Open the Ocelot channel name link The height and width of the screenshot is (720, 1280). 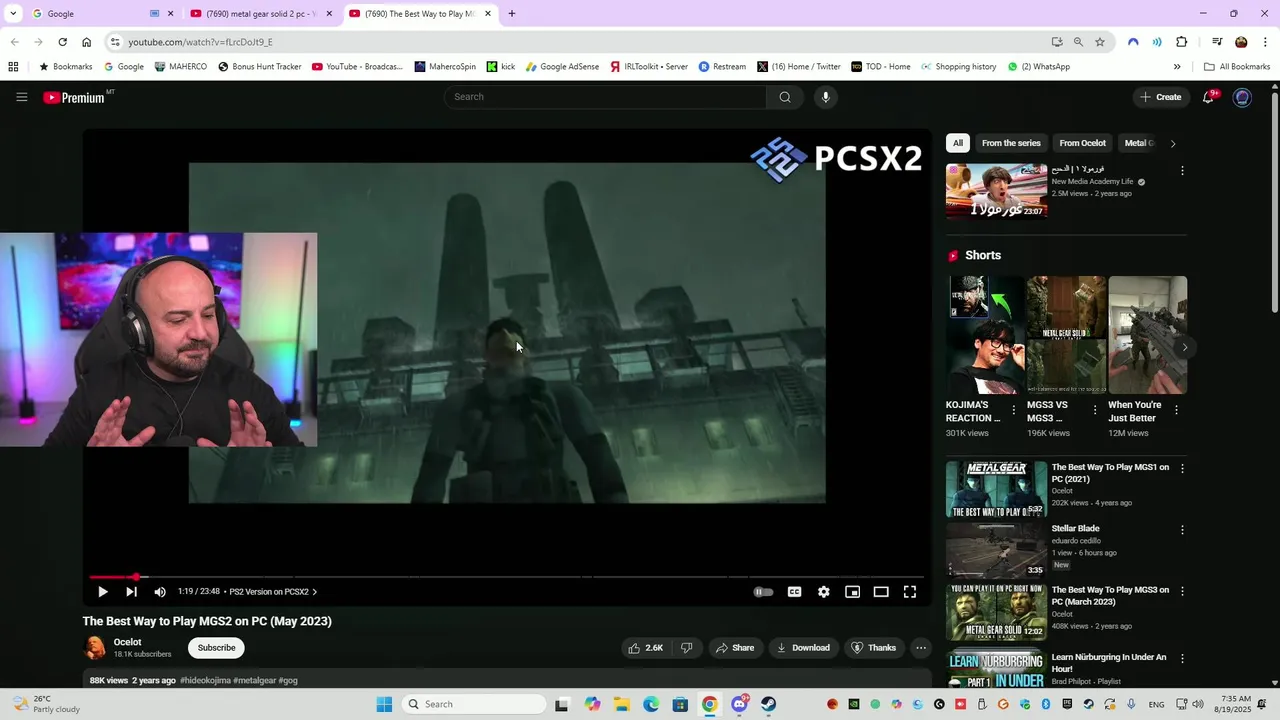(127, 642)
